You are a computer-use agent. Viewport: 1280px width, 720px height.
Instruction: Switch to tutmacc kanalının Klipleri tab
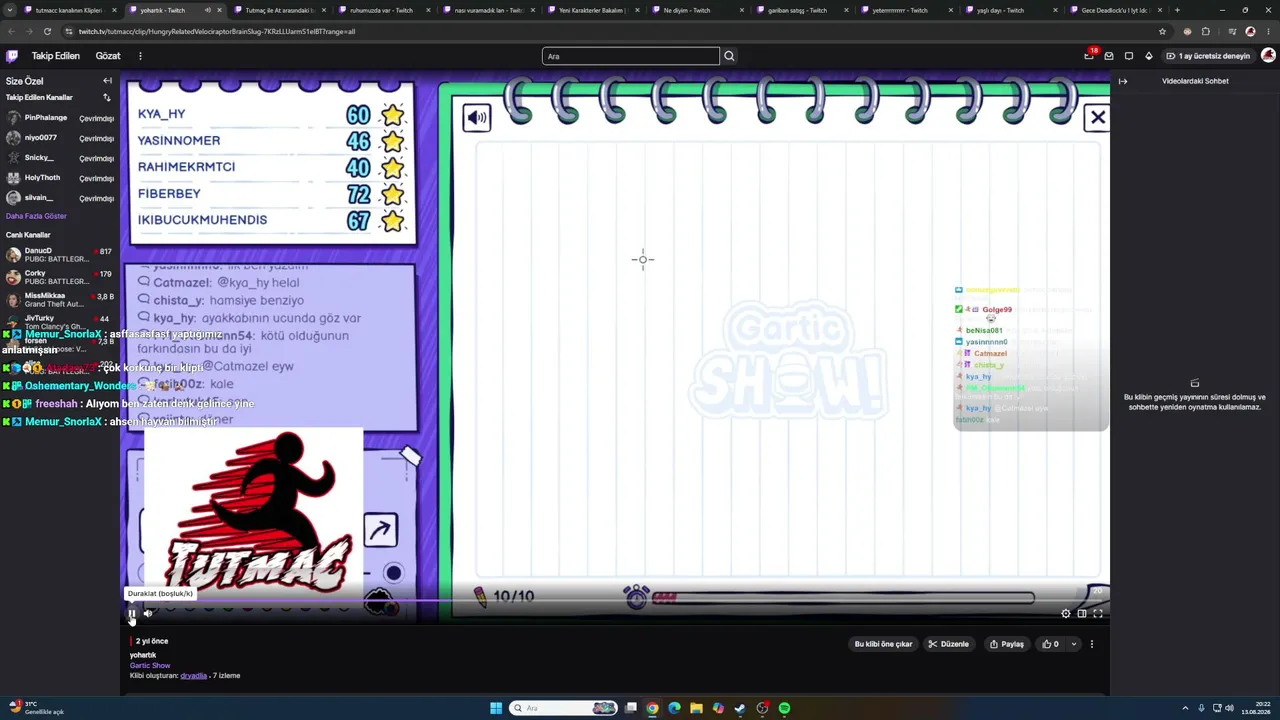coord(68,10)
